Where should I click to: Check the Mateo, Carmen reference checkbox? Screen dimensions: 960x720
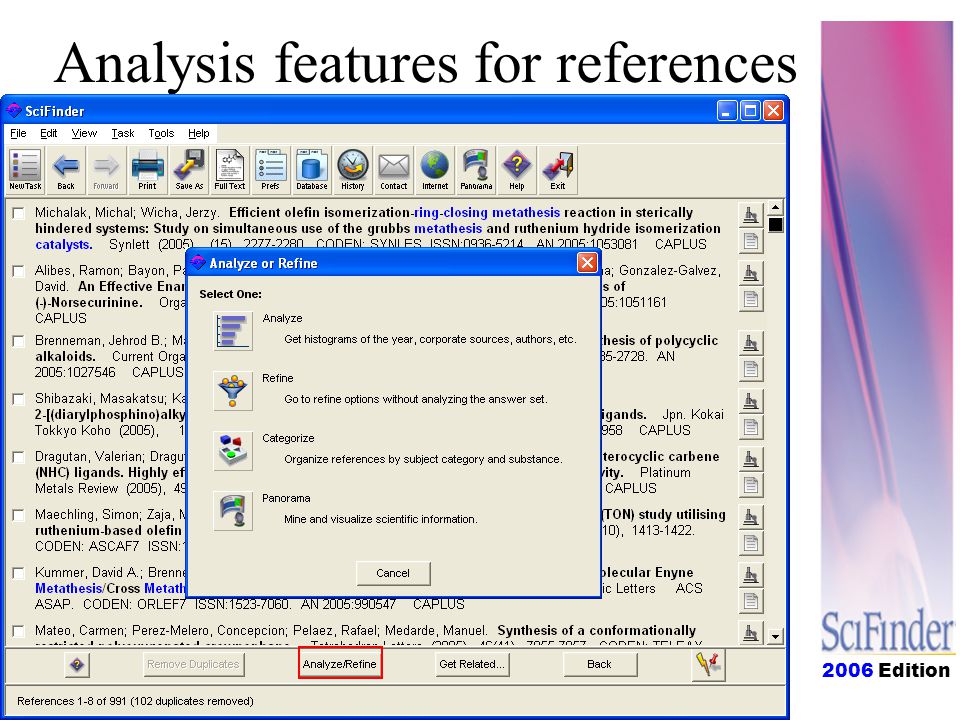click(18, 631)
